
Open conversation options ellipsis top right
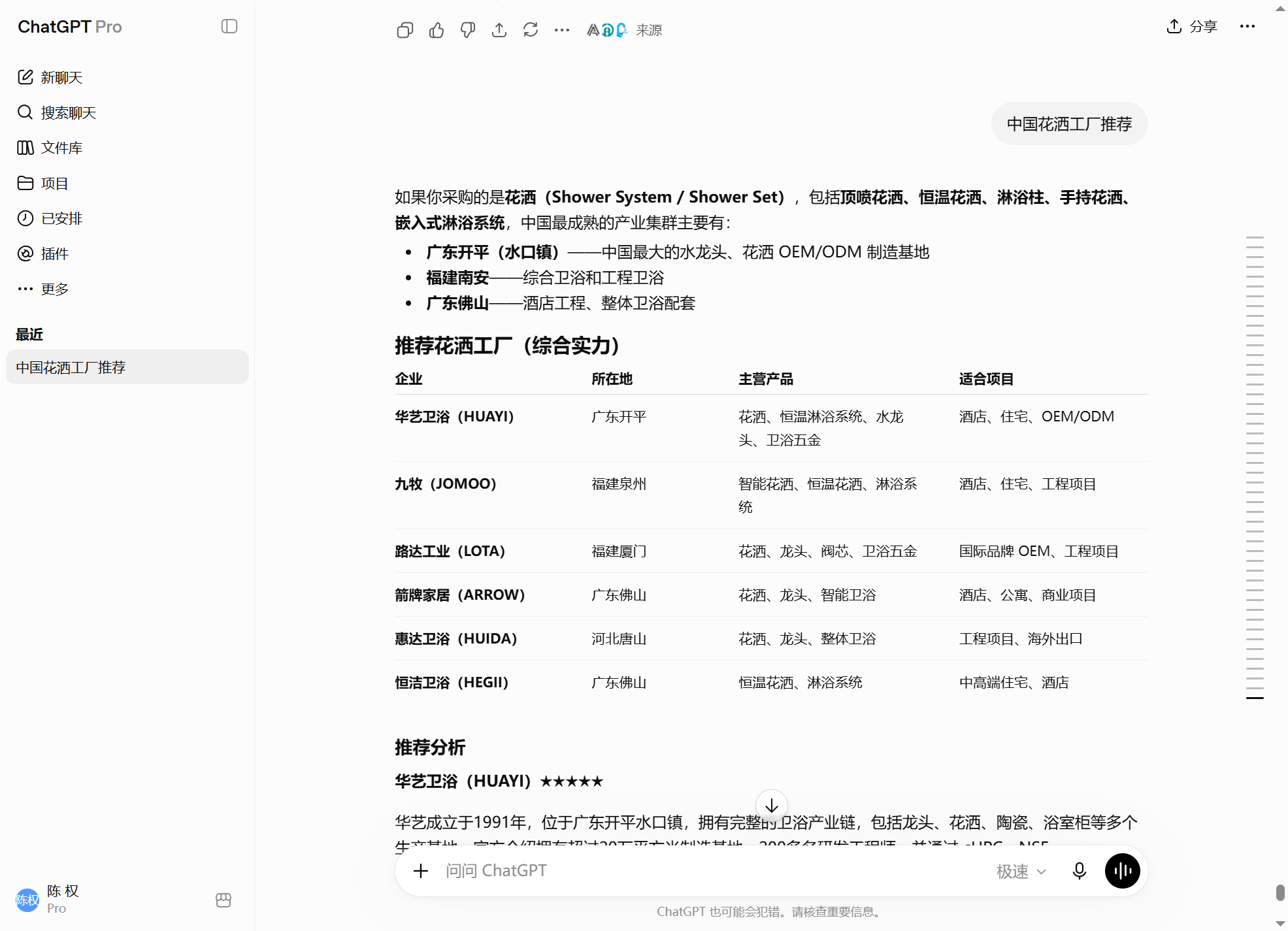1247,26
